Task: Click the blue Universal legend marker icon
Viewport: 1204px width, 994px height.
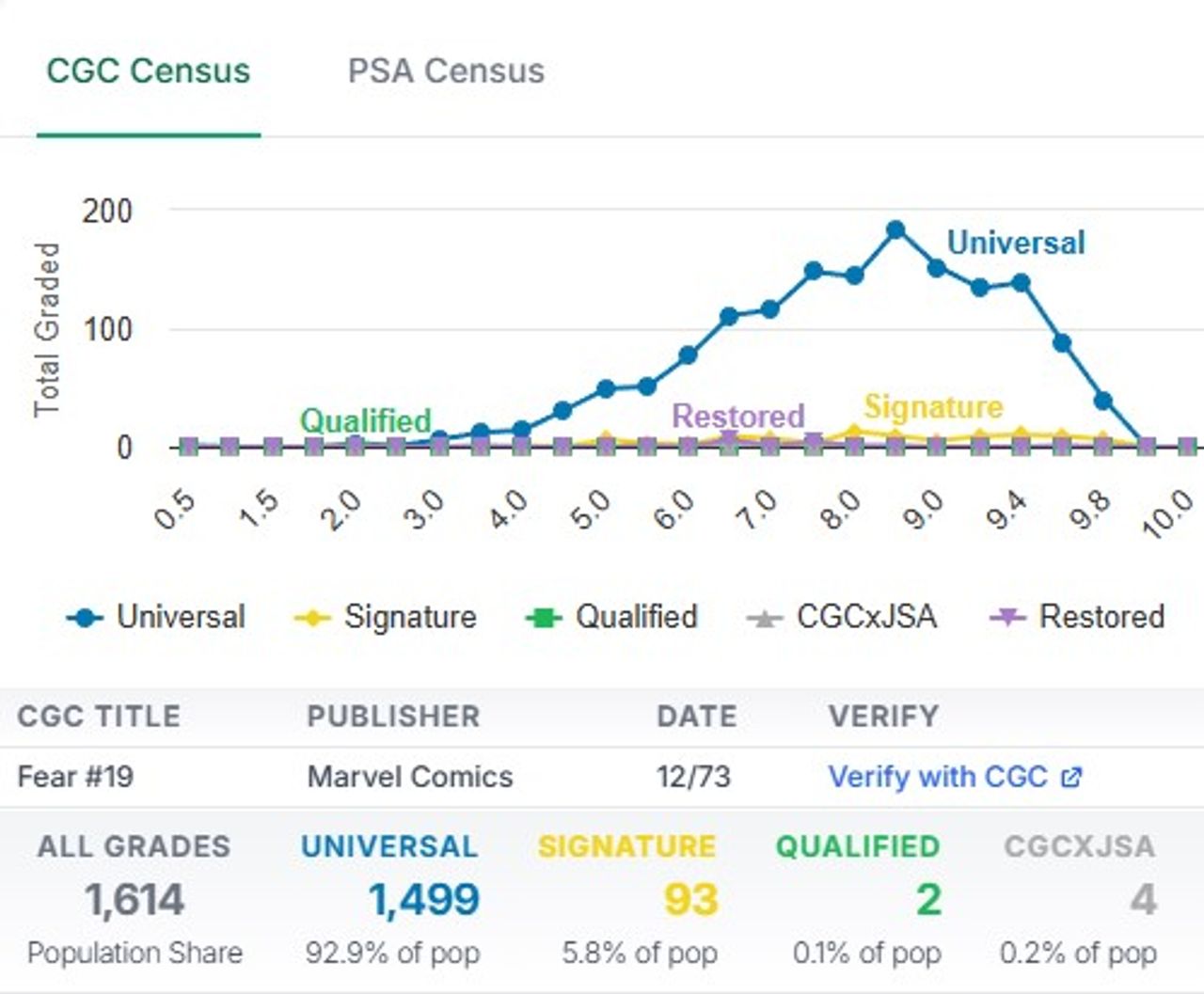Action: (86, 619)
